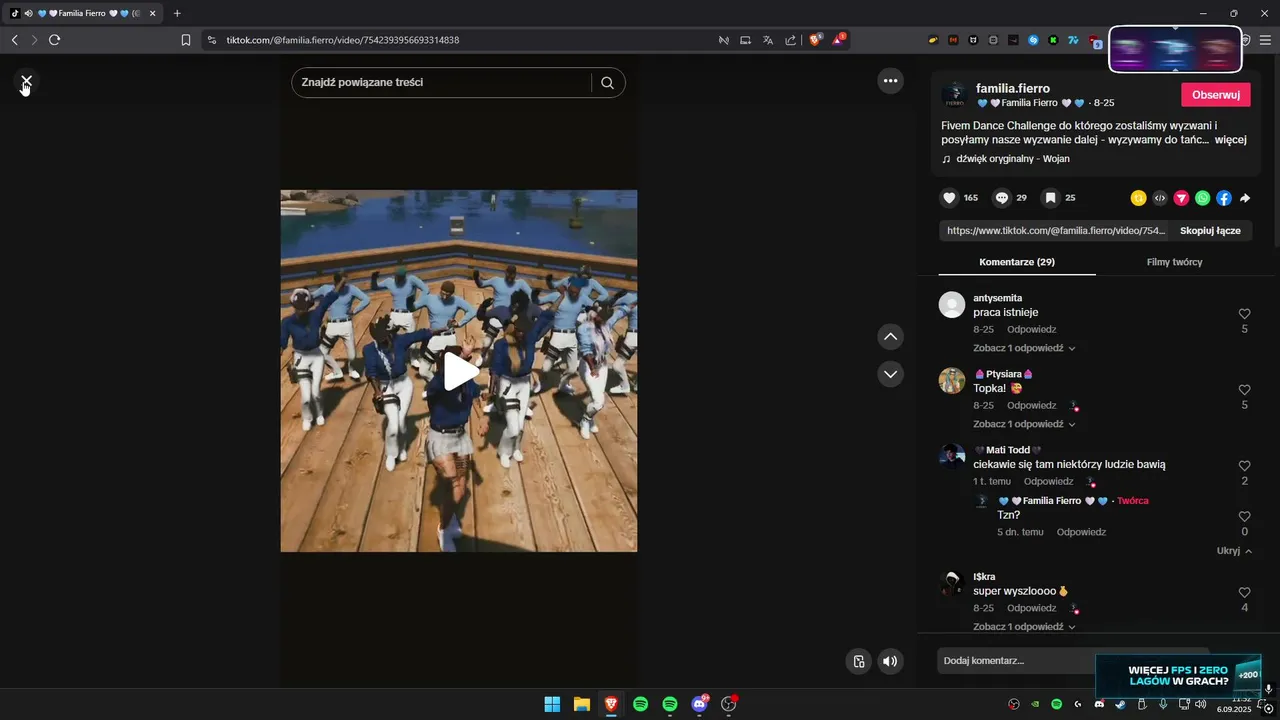Image resolution: width=1280 pixels, height=720 pixels.
Task: Open Windows Start menu
Action: tap(552, 704)
